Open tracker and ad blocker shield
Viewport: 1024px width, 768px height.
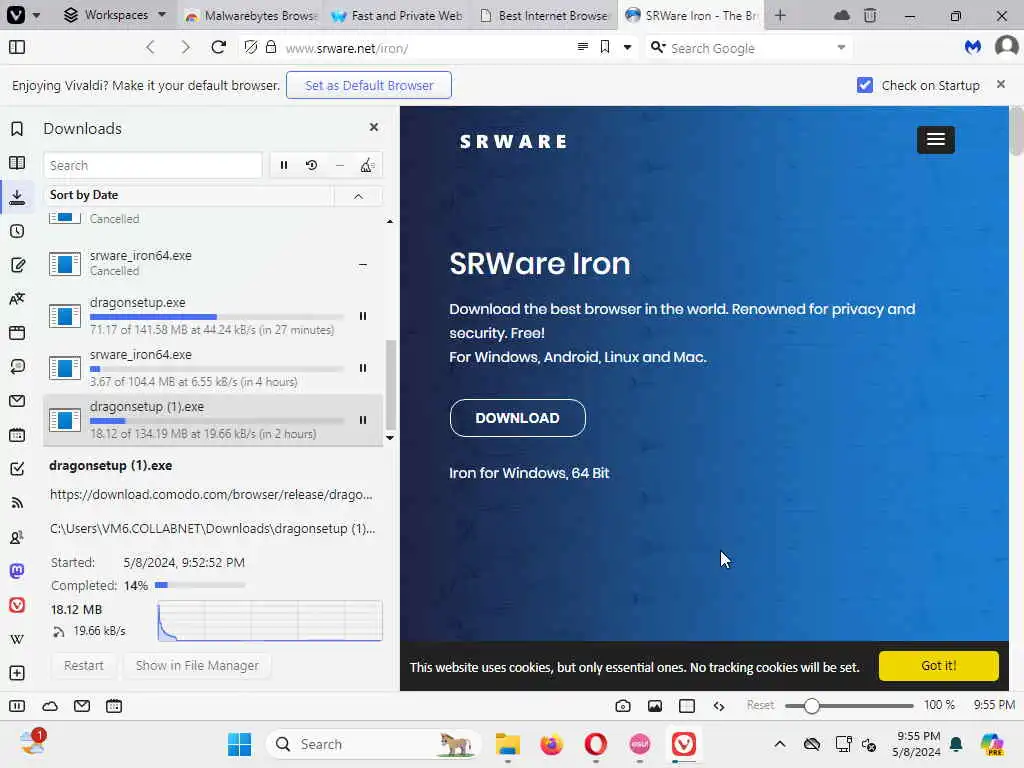pos(250,47)
